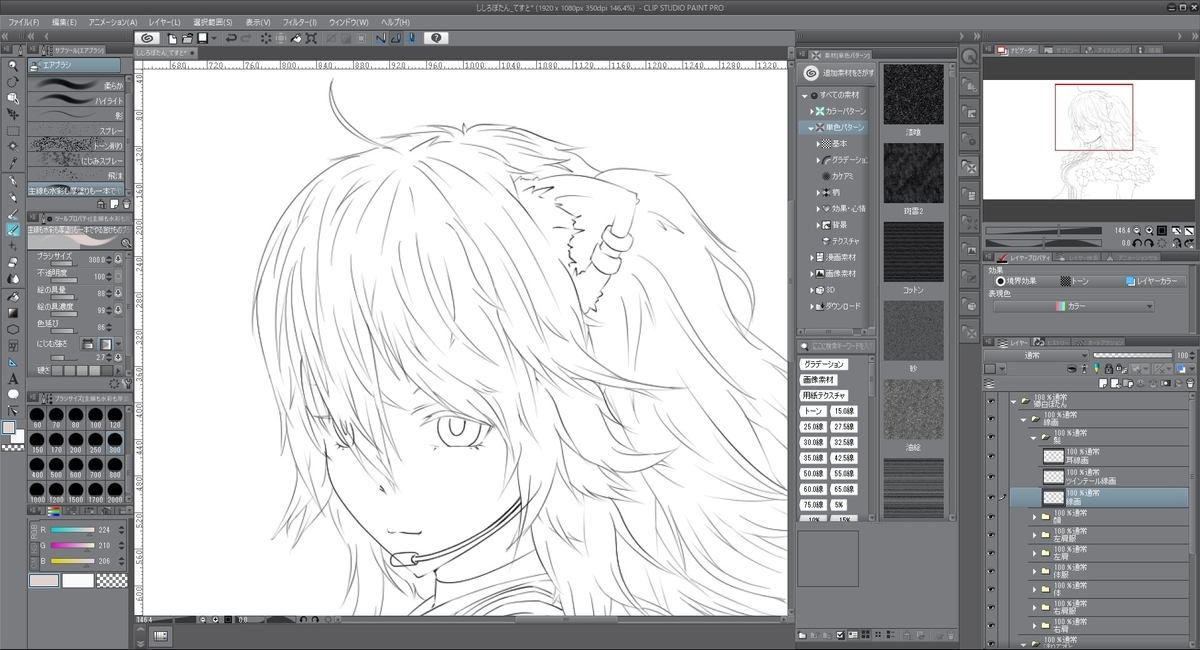Expand the 3D material folder
Screen dimensions: 1200x650
coord(810,289)
